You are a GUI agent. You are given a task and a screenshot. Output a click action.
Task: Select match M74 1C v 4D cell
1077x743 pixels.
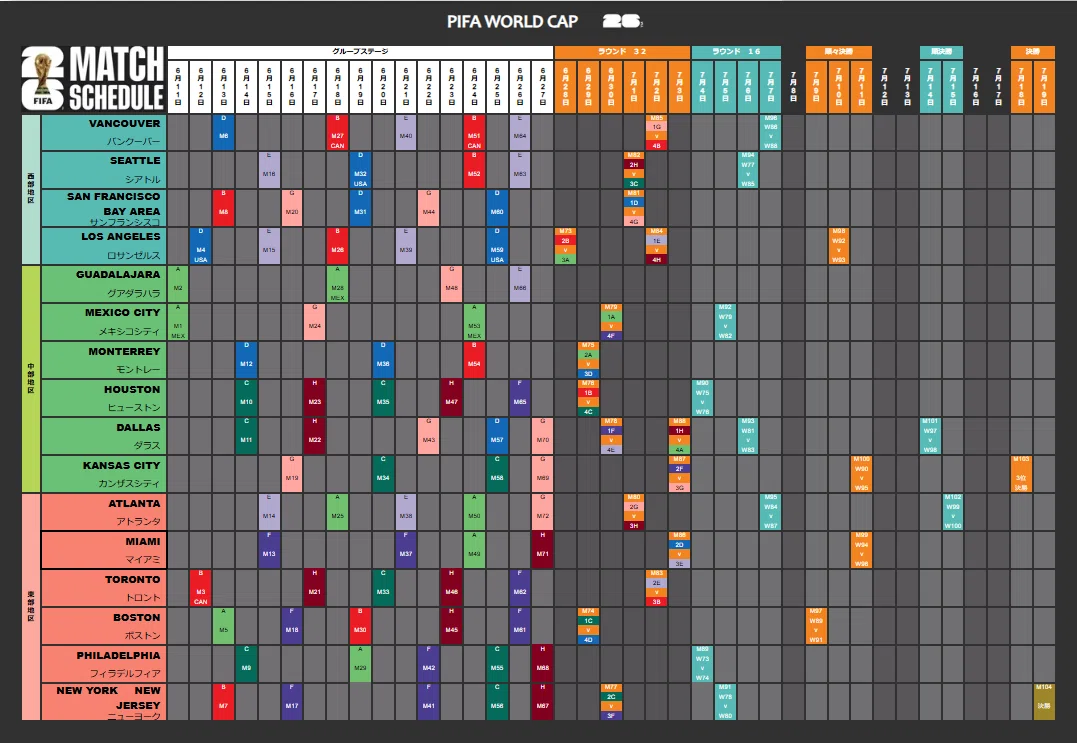point(588,626)
